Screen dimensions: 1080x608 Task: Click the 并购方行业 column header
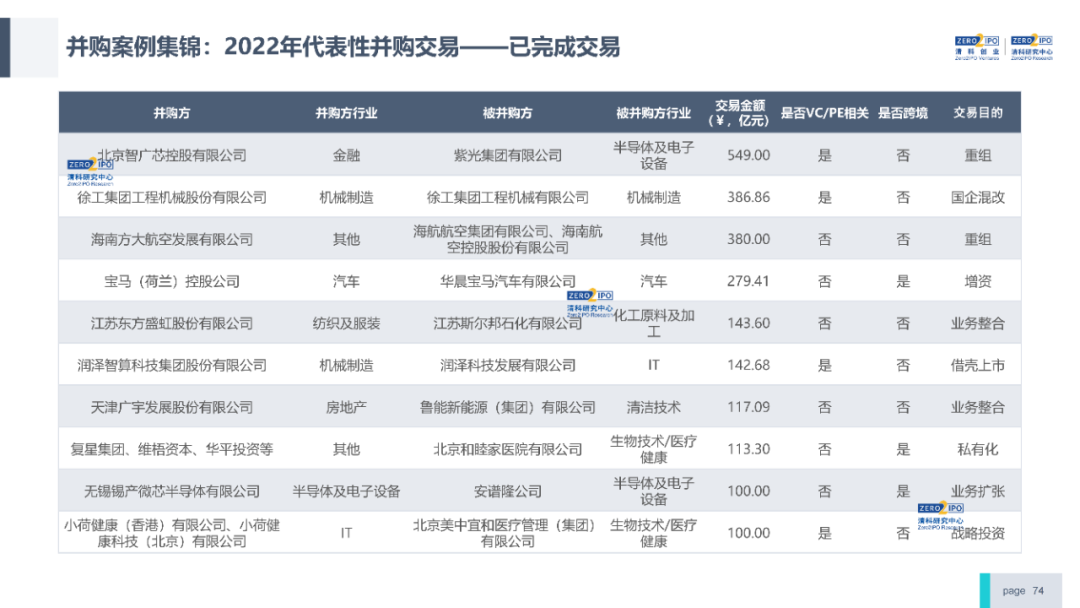tap(346, 113)
